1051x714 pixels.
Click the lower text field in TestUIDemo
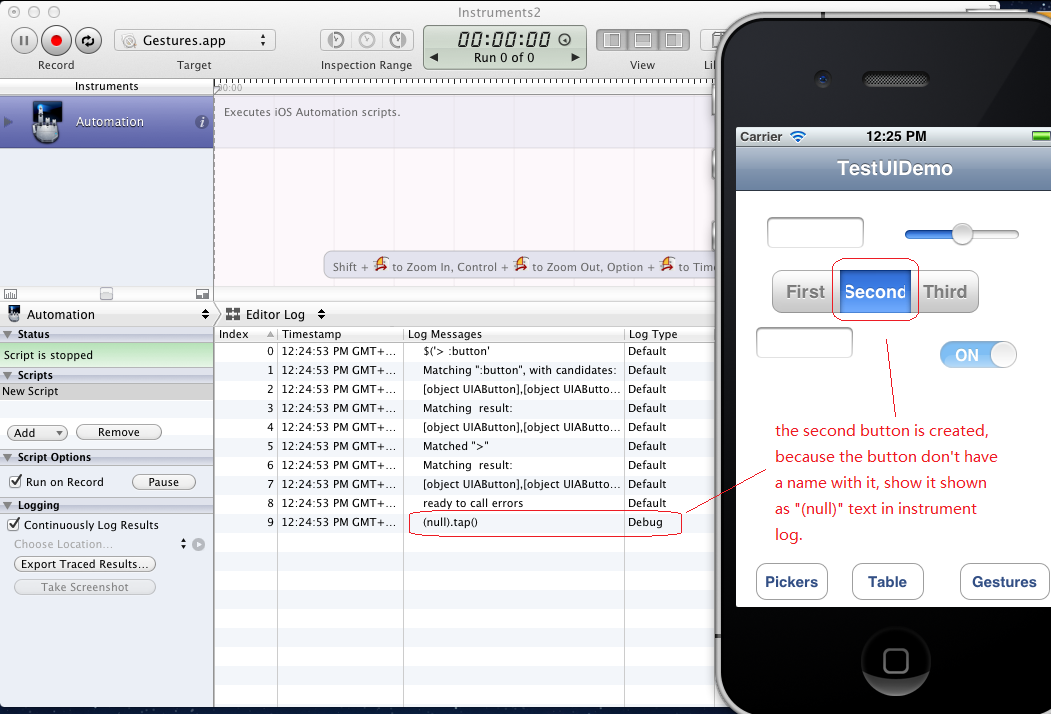point(804,343)
